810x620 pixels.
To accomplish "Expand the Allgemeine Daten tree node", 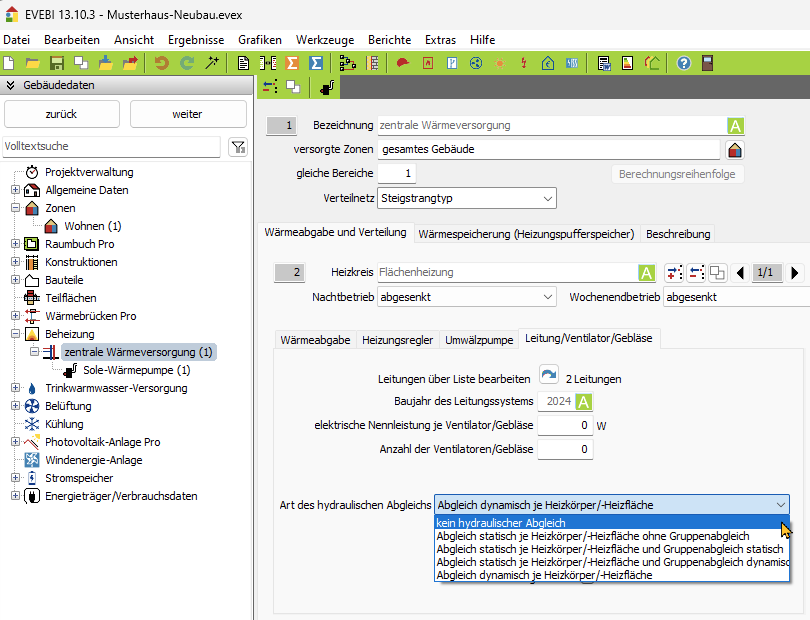I will (x=15, y=190).
